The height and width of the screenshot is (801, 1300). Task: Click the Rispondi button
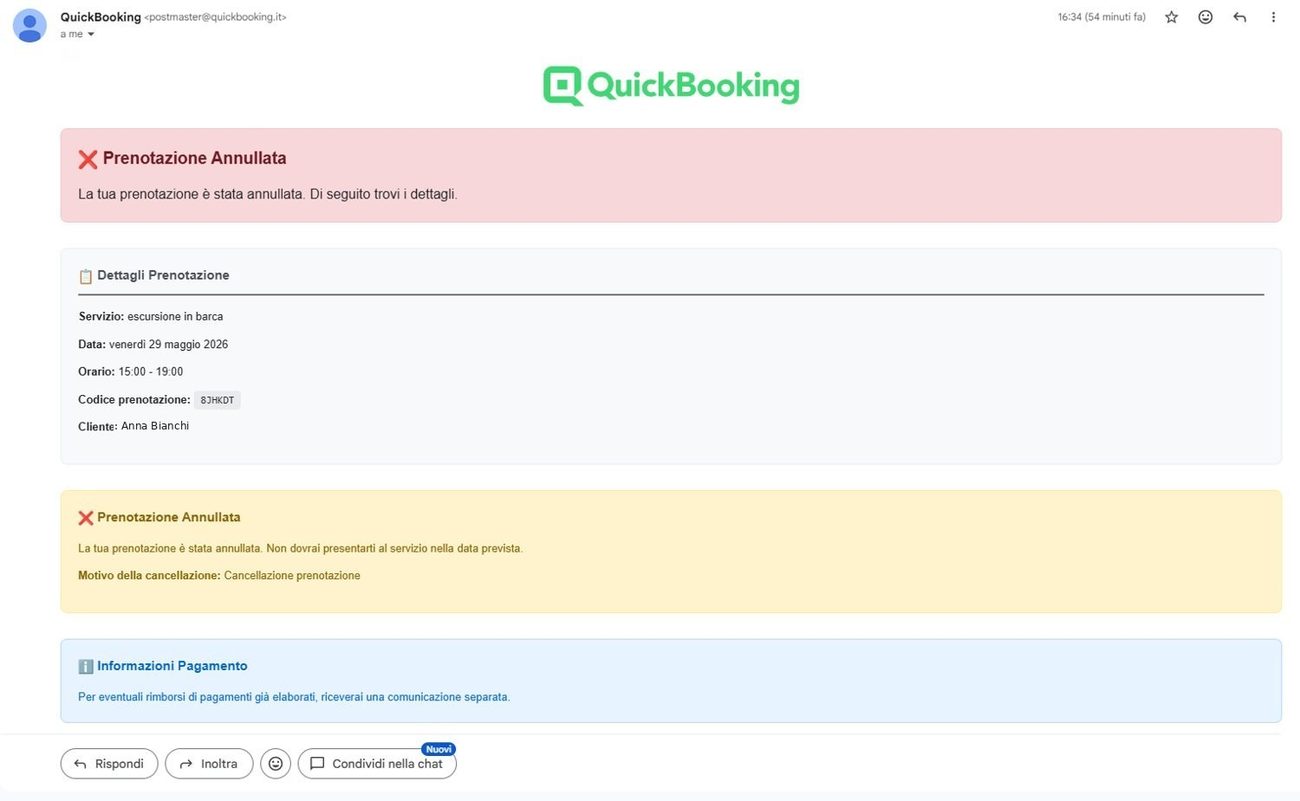(x=109, y=764)
